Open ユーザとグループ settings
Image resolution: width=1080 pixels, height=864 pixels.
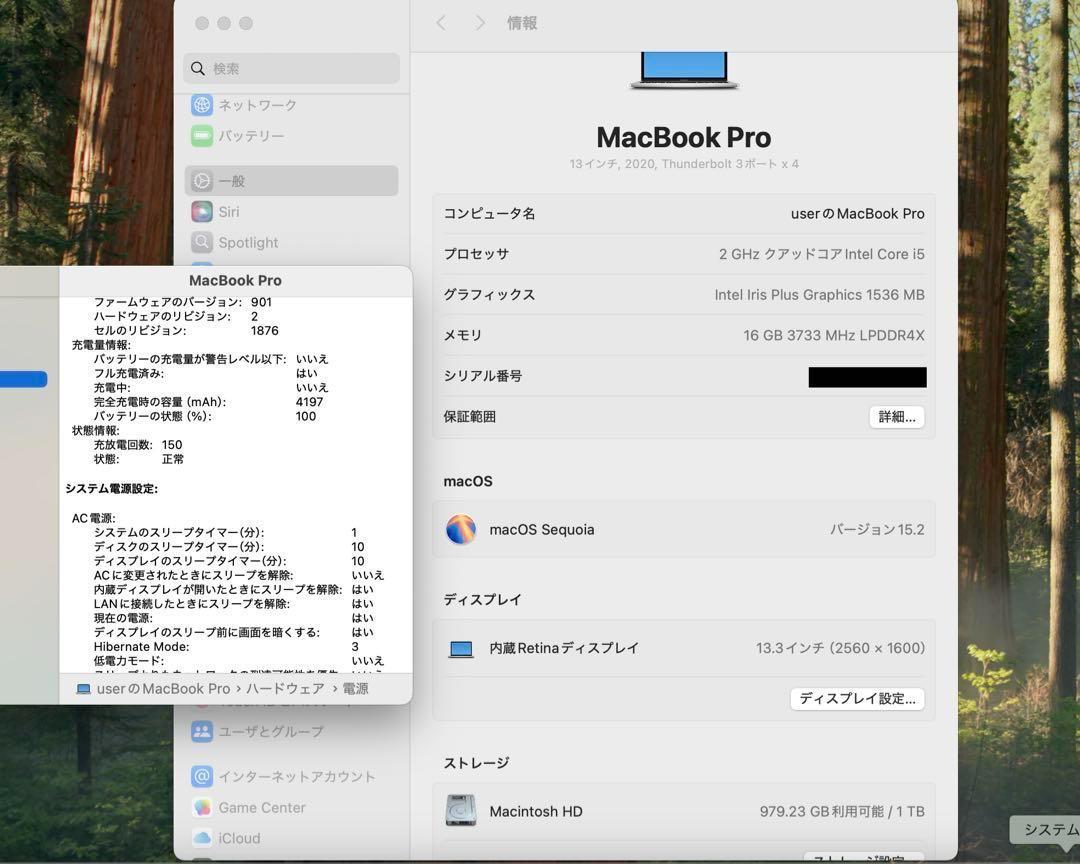click(257, 731)
